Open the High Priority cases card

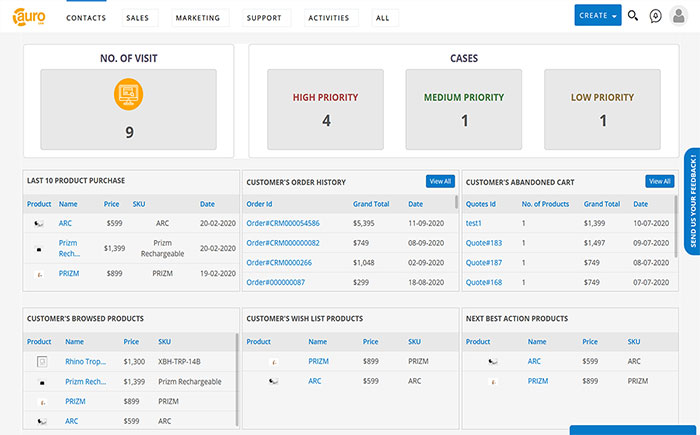click(325, 109)
